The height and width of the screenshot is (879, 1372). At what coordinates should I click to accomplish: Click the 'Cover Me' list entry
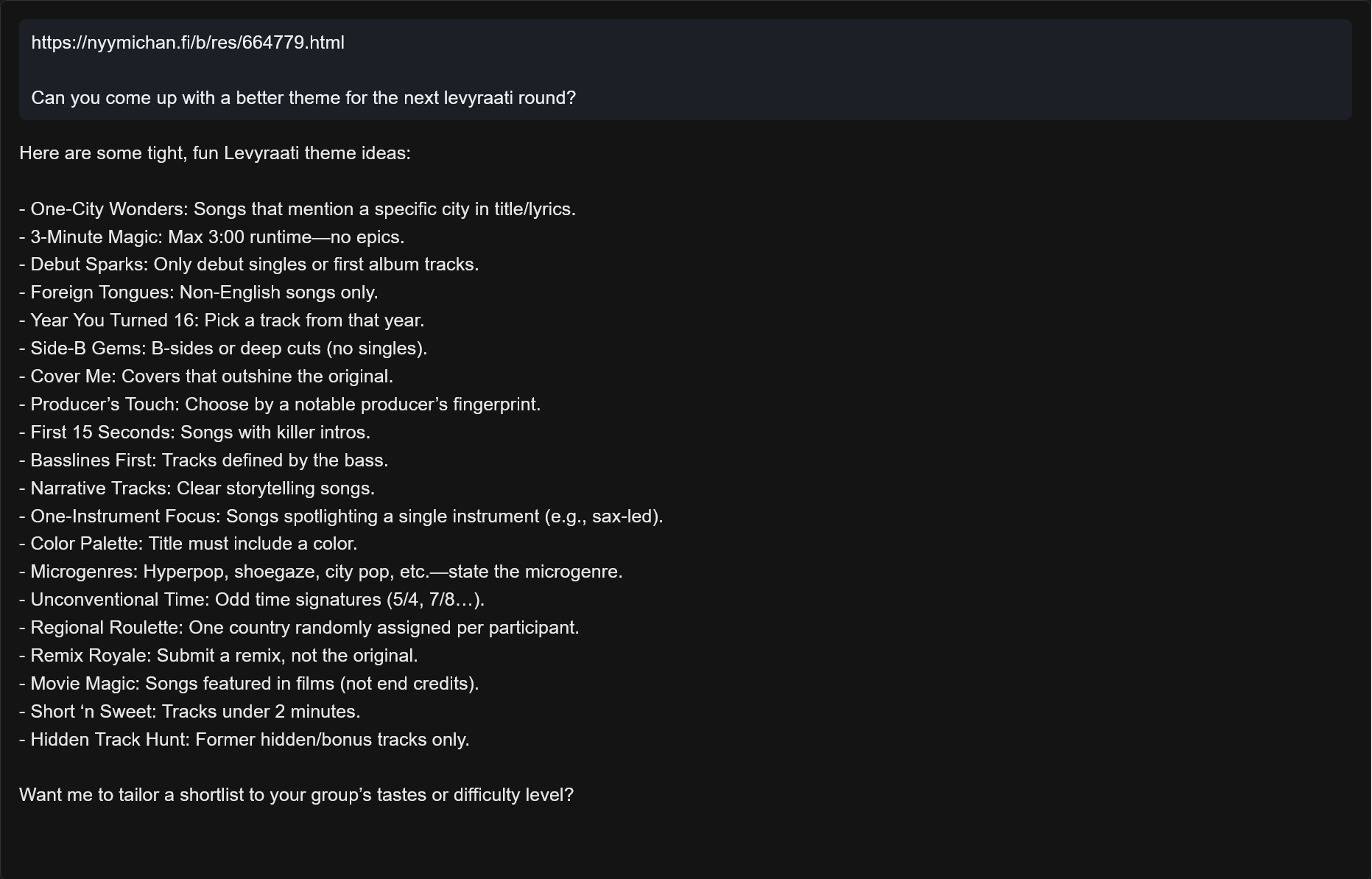coord(206,377)
